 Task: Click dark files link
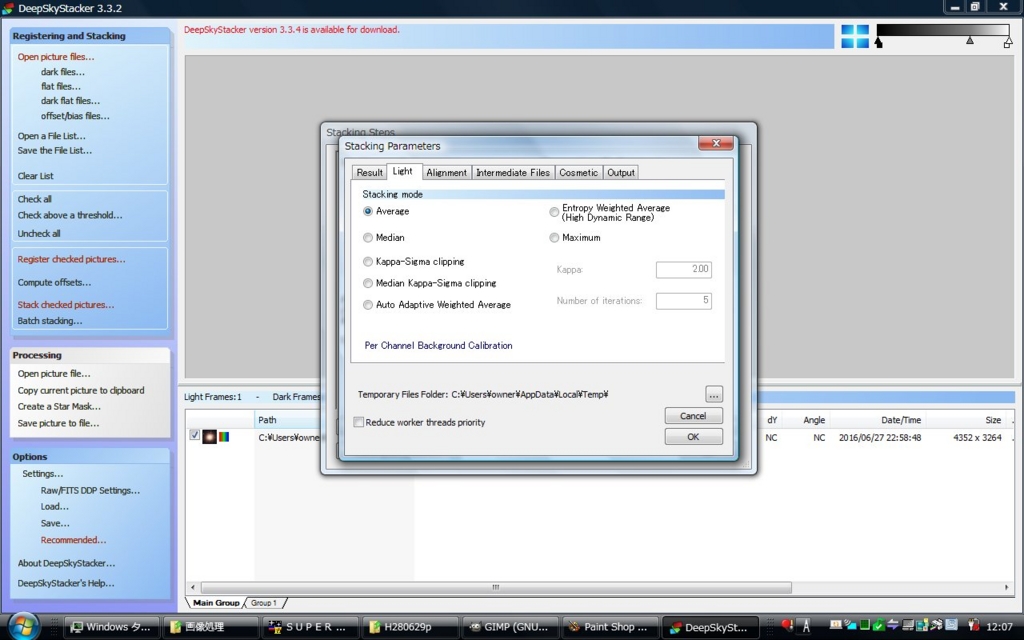point(63,72)
